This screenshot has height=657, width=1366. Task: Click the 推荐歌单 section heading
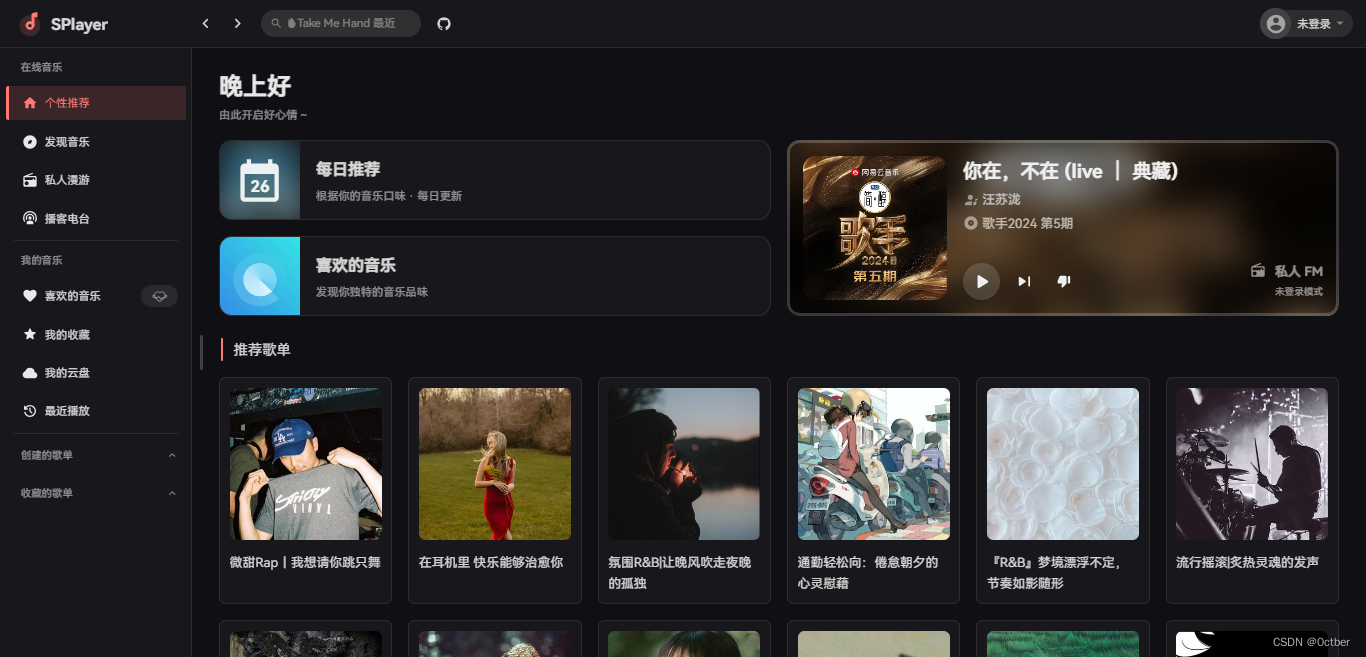262,350
